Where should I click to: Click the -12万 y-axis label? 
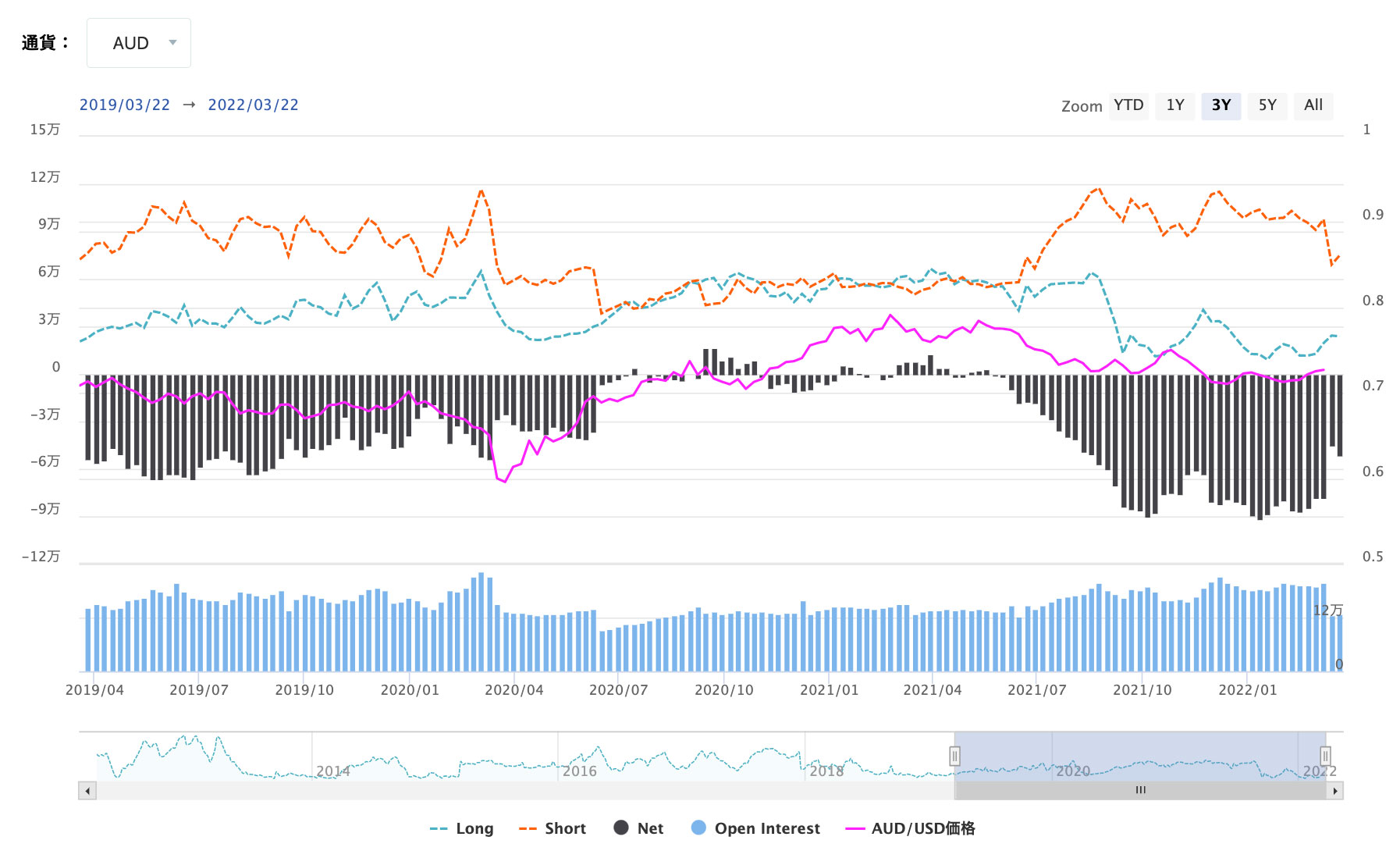tap(41, 557)
